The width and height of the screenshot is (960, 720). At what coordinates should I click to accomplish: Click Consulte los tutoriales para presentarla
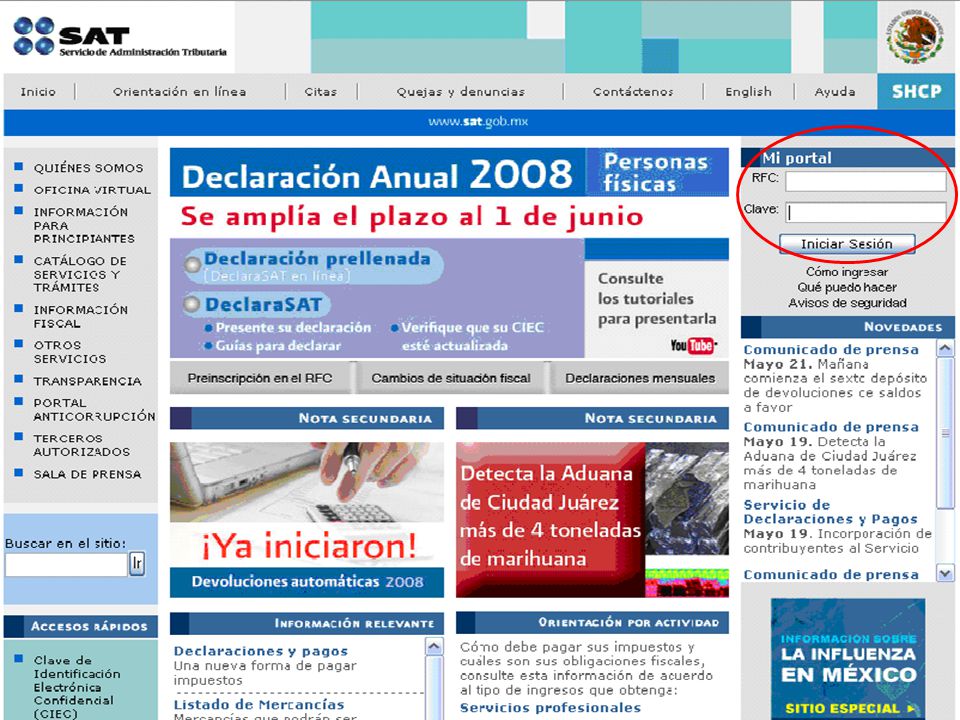657,299
